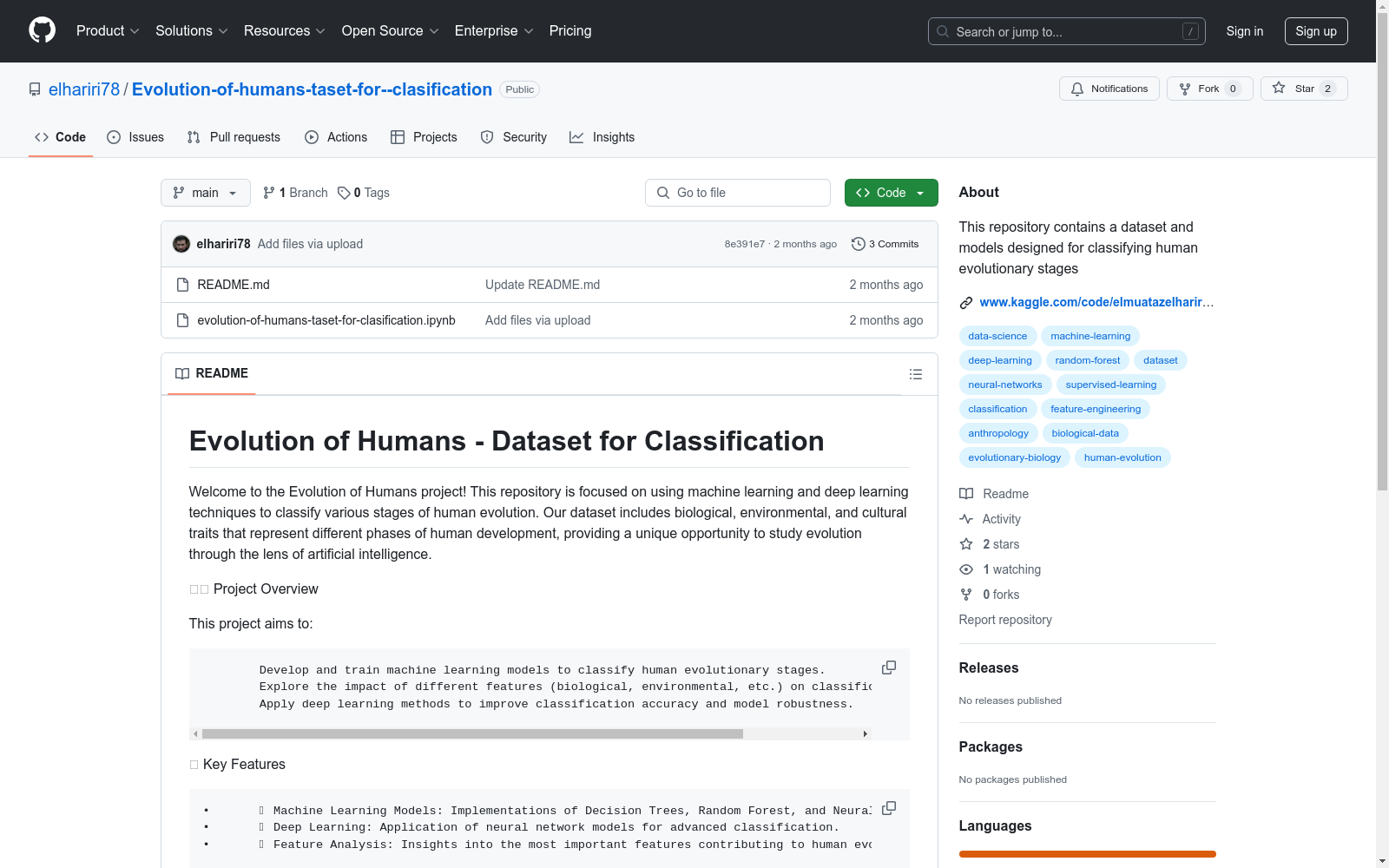Viewport: 1389px width, 868px height.
Task: Click the human-evolution topic tag
Action: (x=1122, y=457)
